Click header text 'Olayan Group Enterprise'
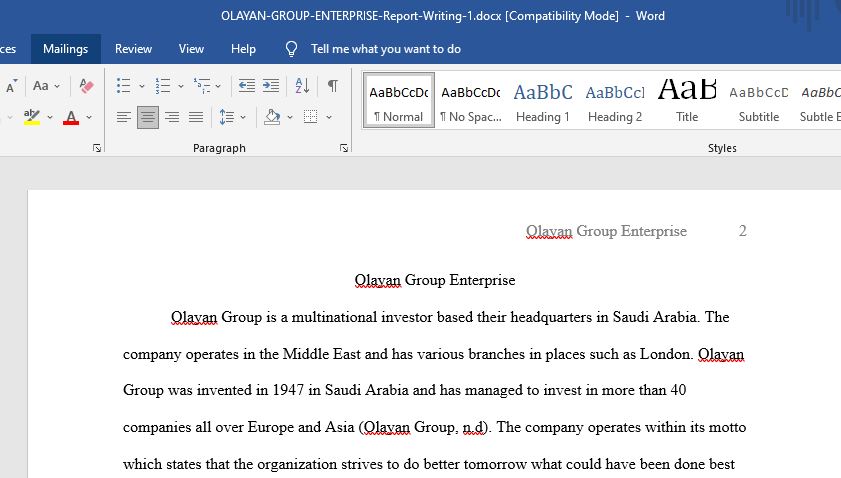 (606, 231)
